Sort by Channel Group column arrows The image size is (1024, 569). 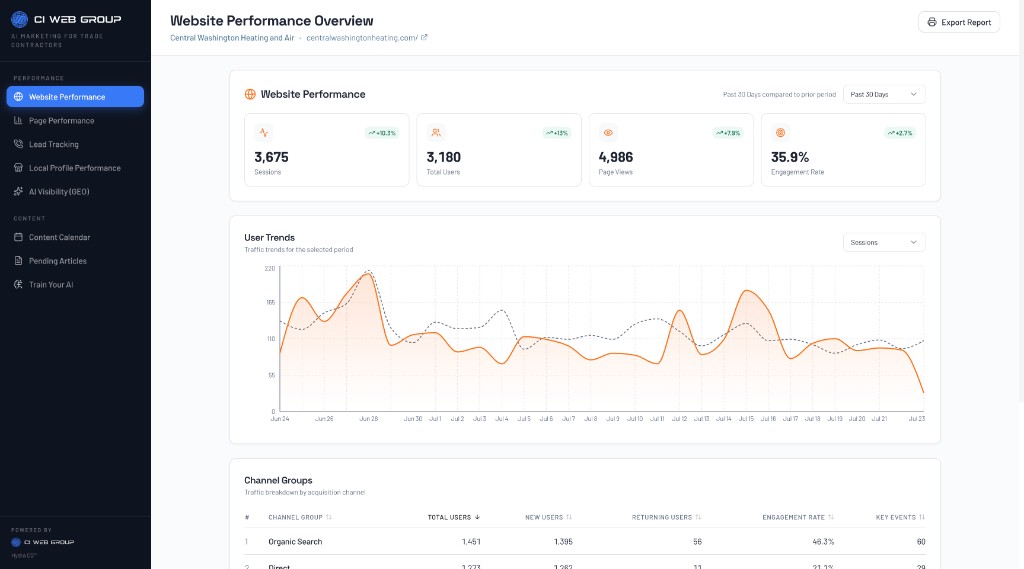328,517
